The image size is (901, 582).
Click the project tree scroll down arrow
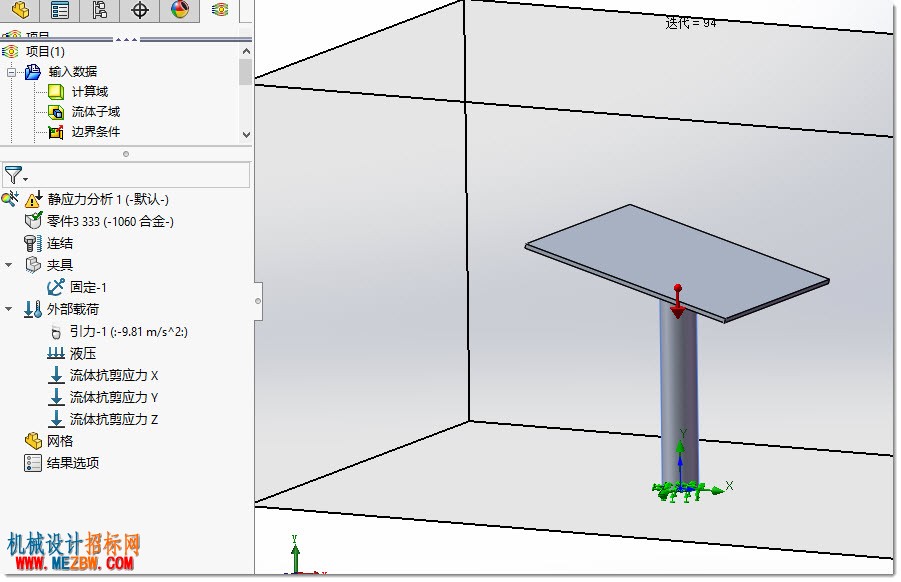tap(246, 135)
